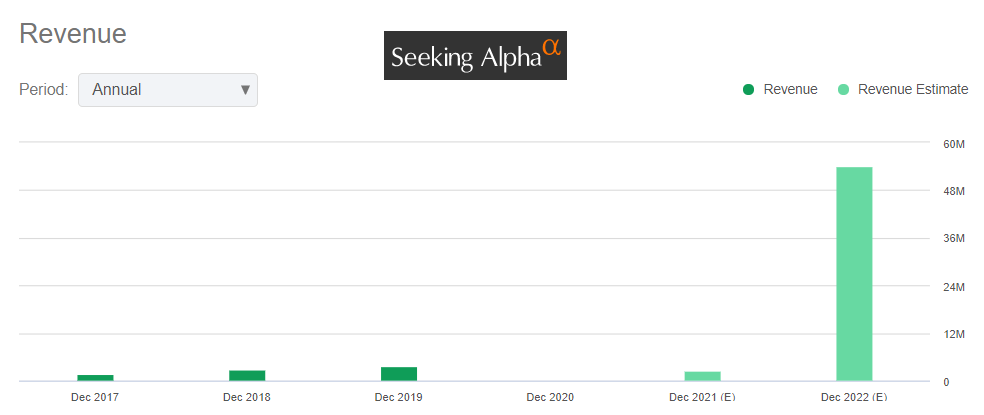This screenshot has height=415, width=984.
Task: Toggle the Revenue legend dot
Action: click(748, 90)
